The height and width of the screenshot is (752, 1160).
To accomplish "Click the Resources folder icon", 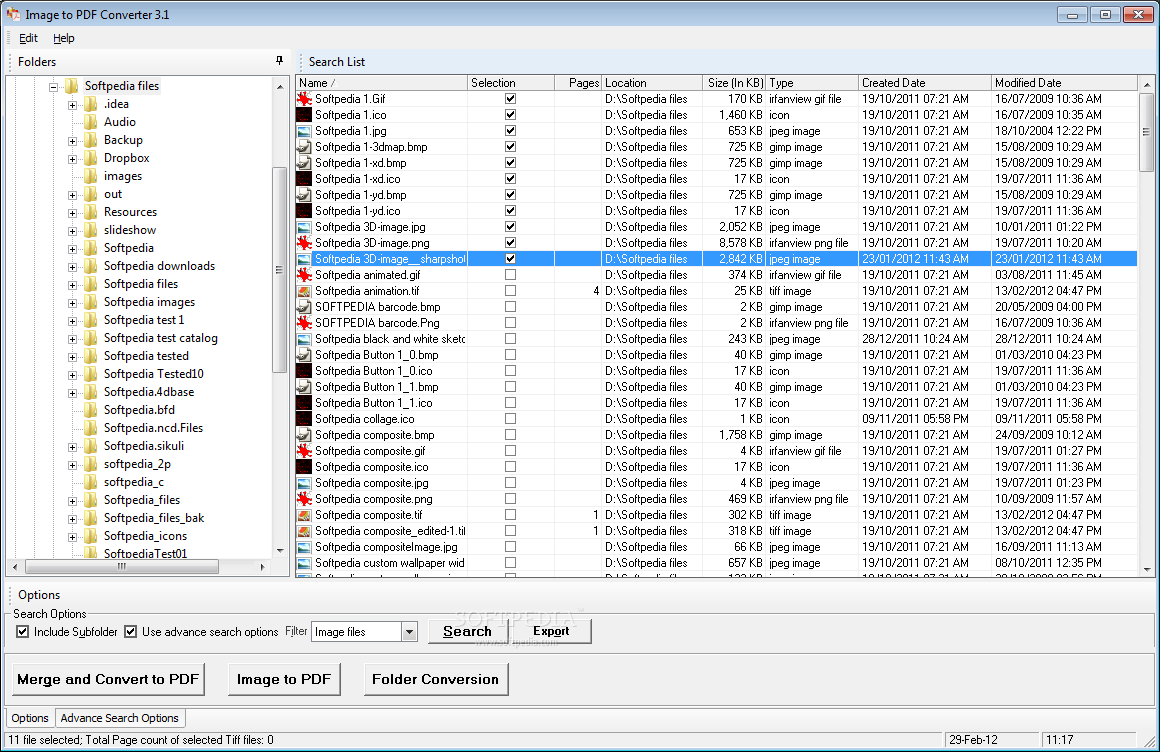I will 90,212.
